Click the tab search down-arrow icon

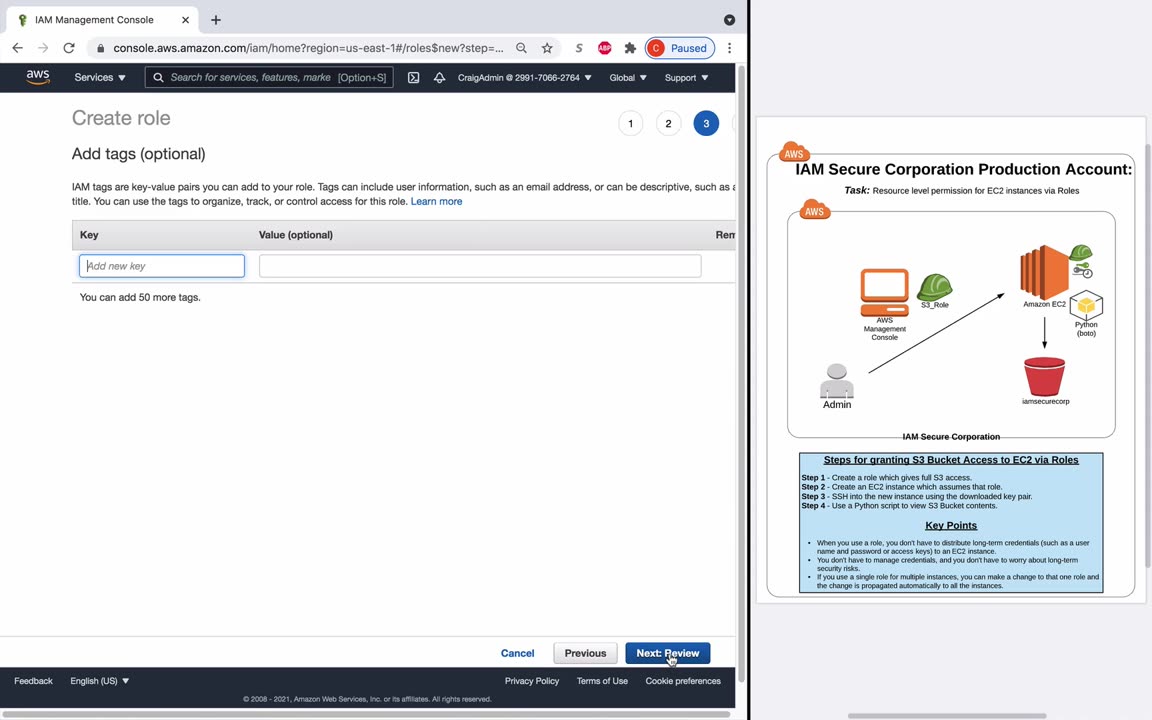click(x=729, y=20)
